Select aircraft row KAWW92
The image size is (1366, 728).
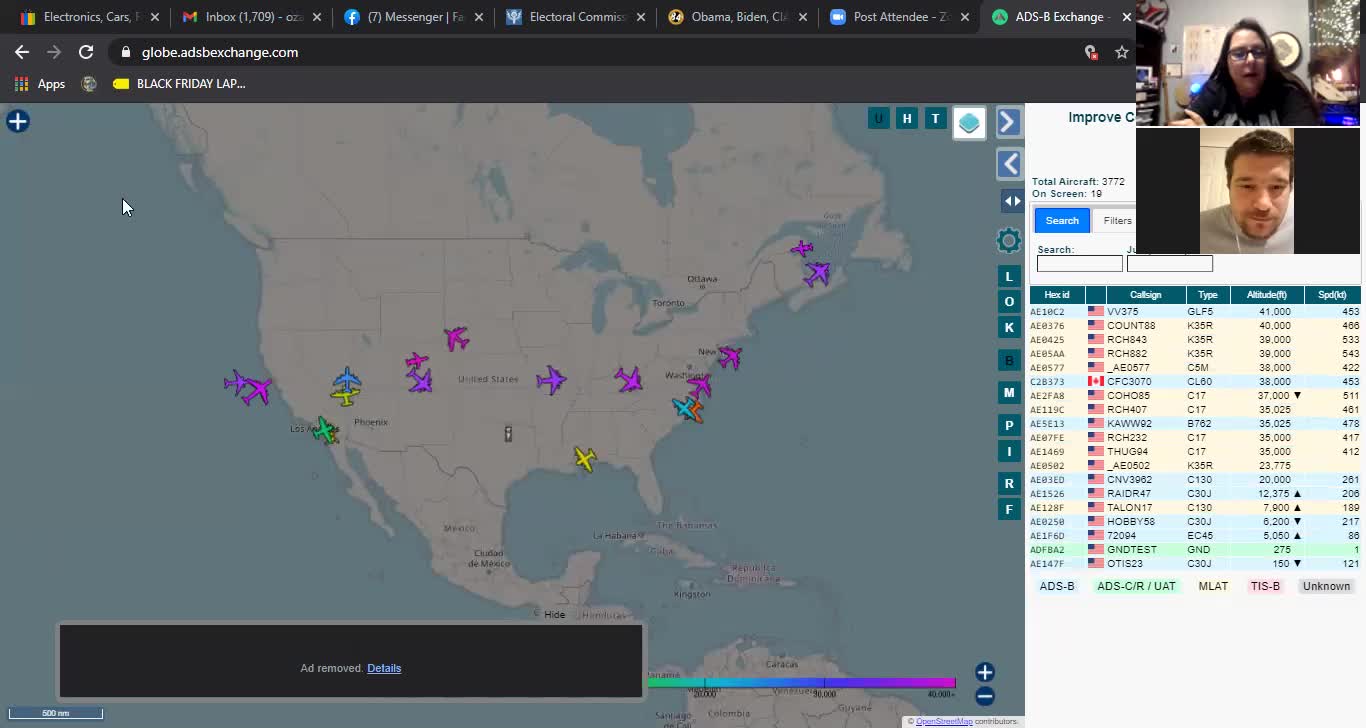pyautogui.click(x=1195, y=423)
